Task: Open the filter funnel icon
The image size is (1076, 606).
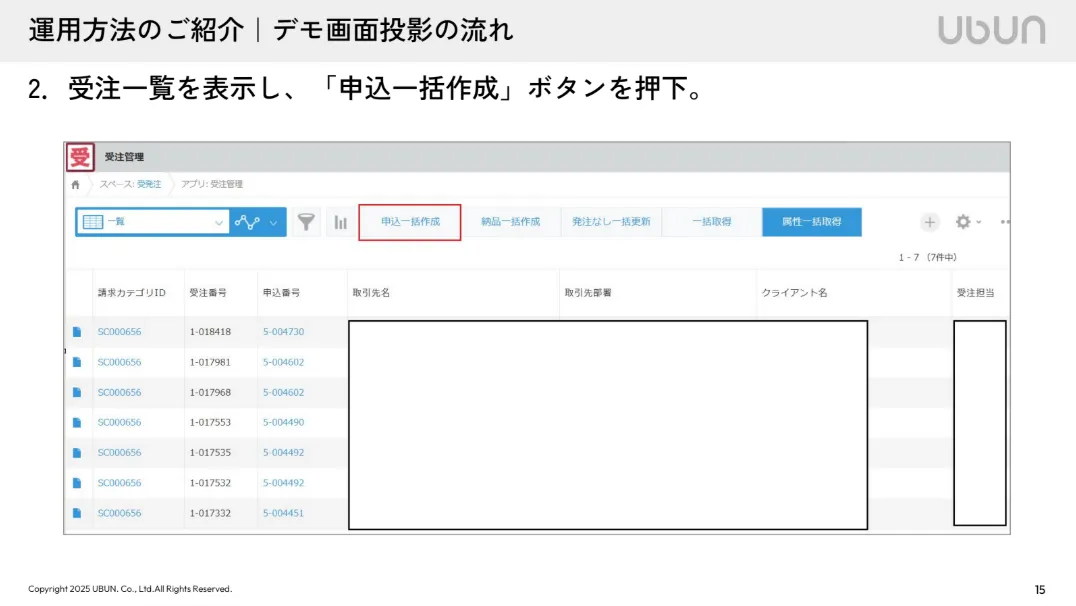Action: coord(306,222)
